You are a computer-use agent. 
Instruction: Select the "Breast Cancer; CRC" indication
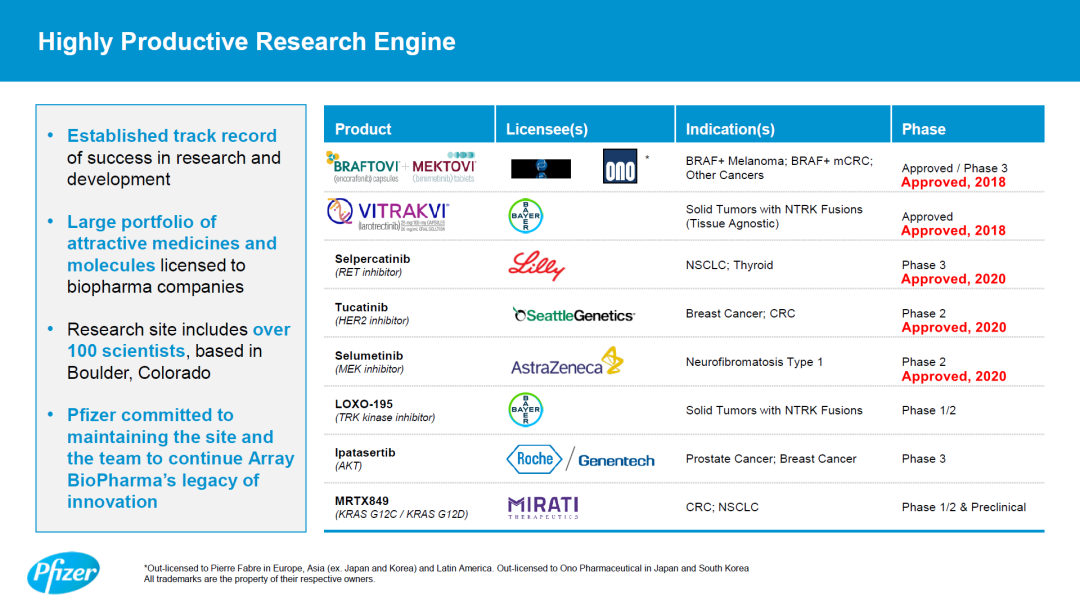[x=740, y=313]
